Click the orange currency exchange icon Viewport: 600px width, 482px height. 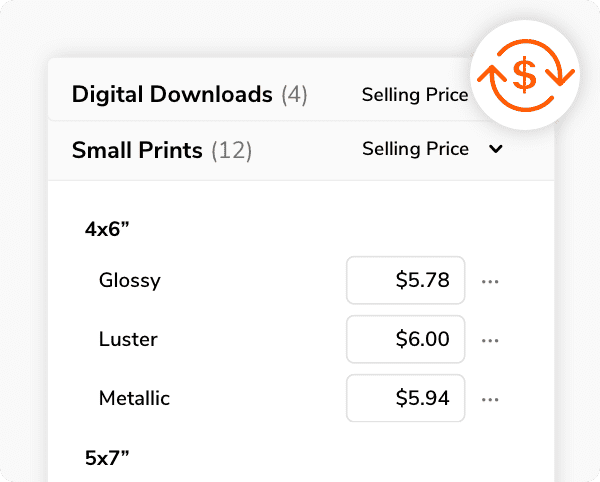525,75
